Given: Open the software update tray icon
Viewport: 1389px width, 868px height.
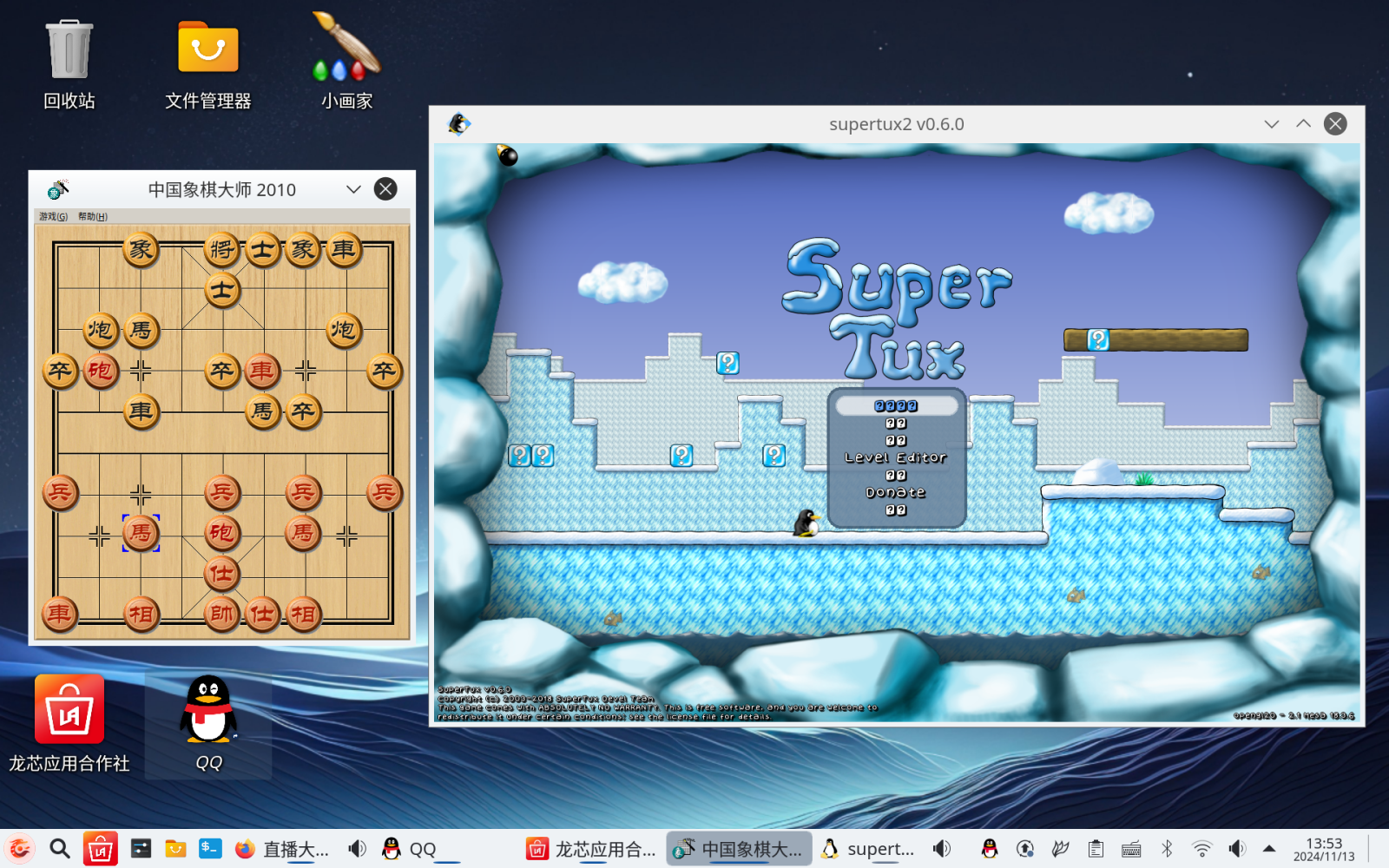Looking at the screenshot, I should click(1025, 848).
